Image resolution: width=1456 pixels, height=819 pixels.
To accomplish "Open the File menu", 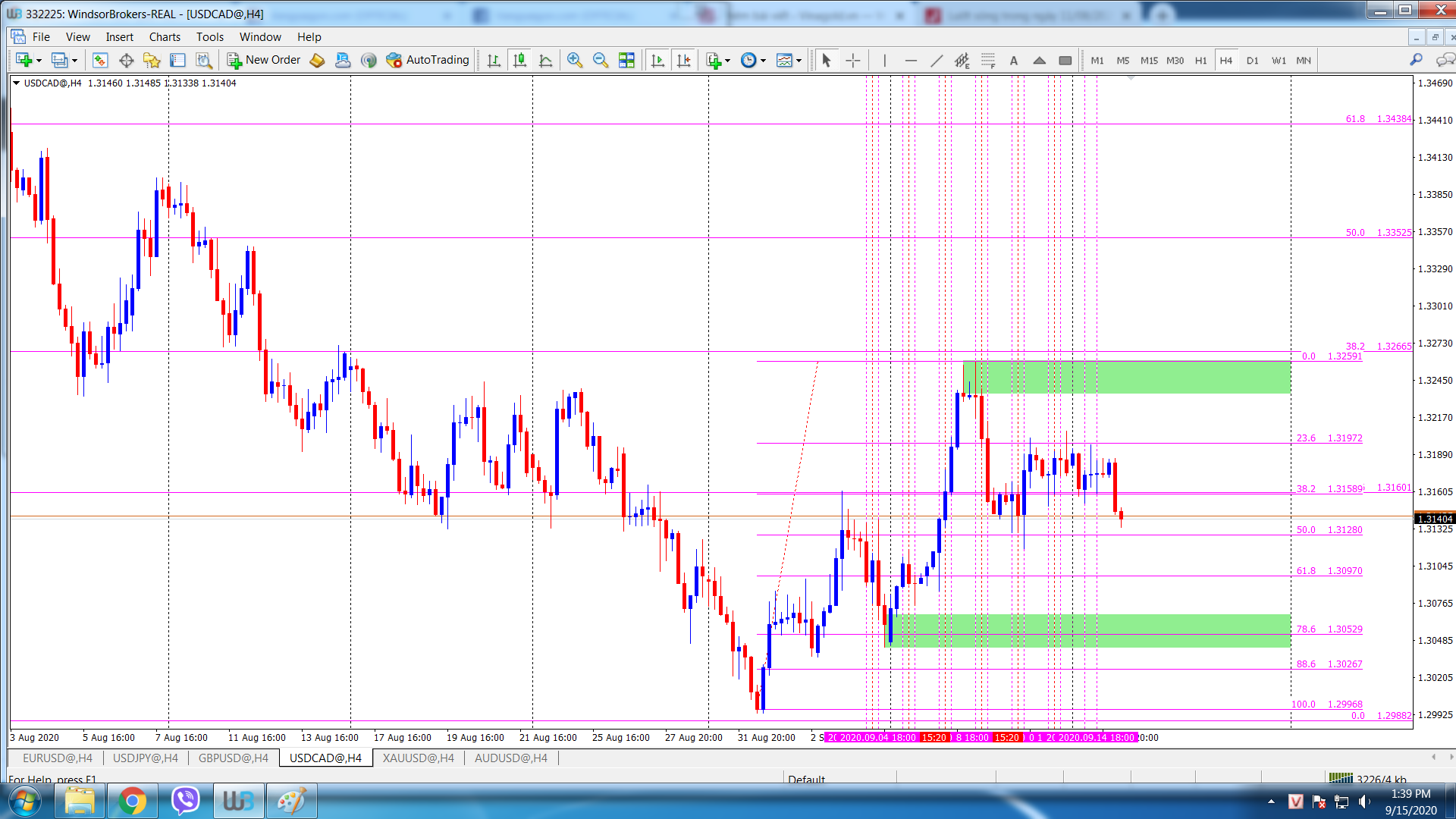I will tap(41, 36).
